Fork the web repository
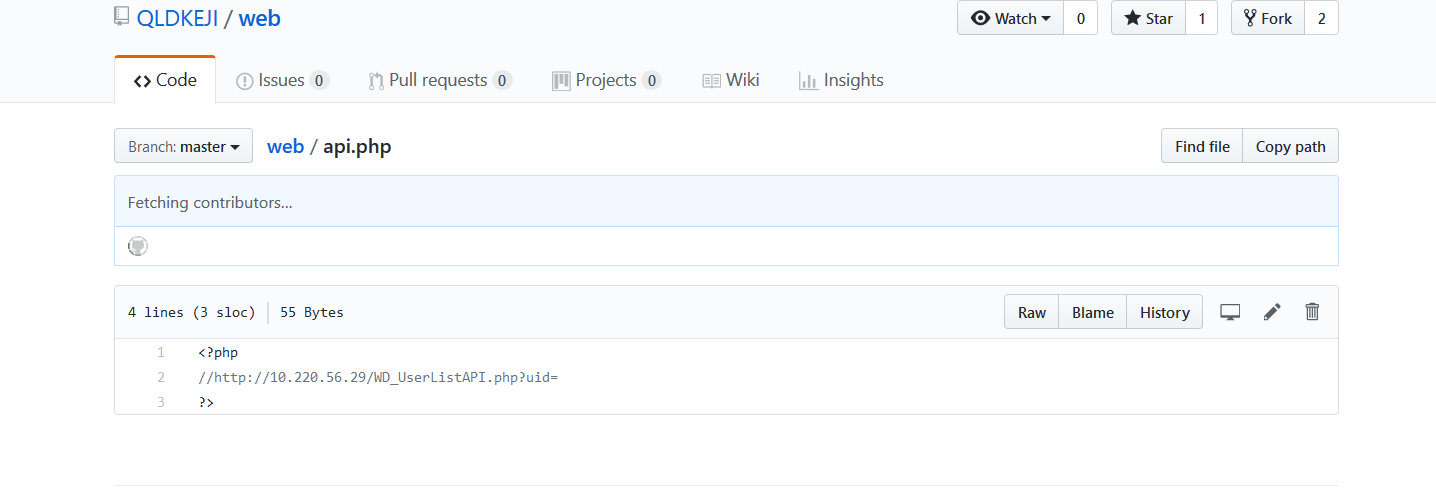This screenshot has width=1436, height=498. tap(1267, 18)
